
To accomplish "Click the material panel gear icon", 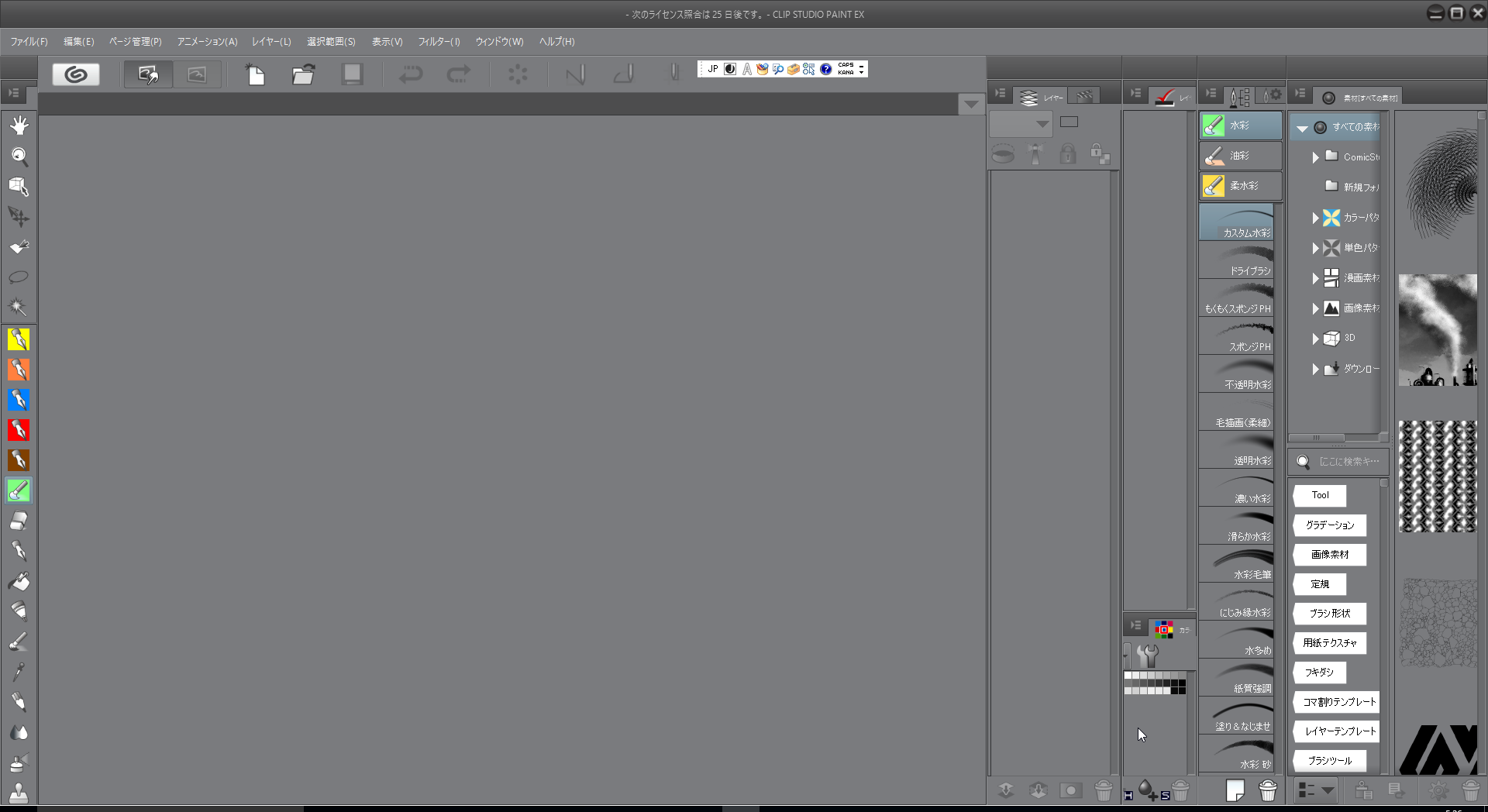I will [1438, 790].
